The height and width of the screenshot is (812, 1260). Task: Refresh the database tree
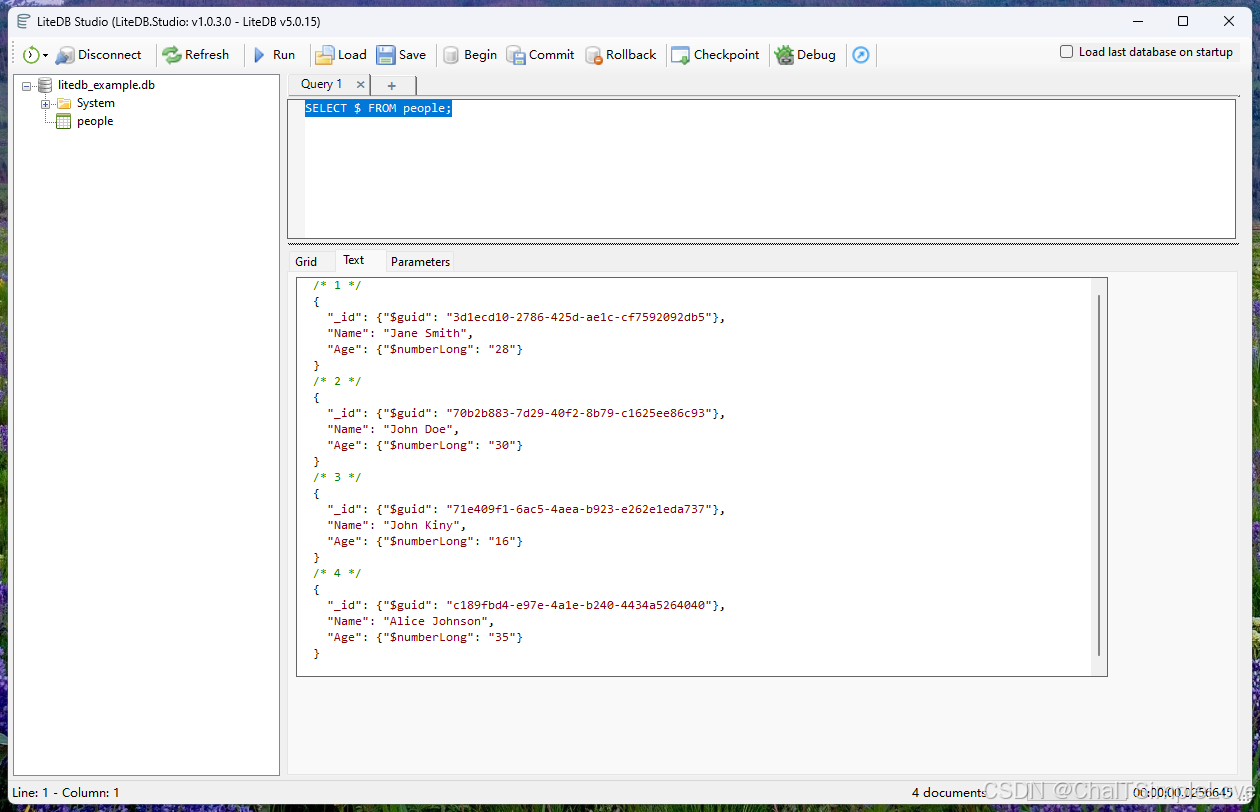[x=196, y=55]
